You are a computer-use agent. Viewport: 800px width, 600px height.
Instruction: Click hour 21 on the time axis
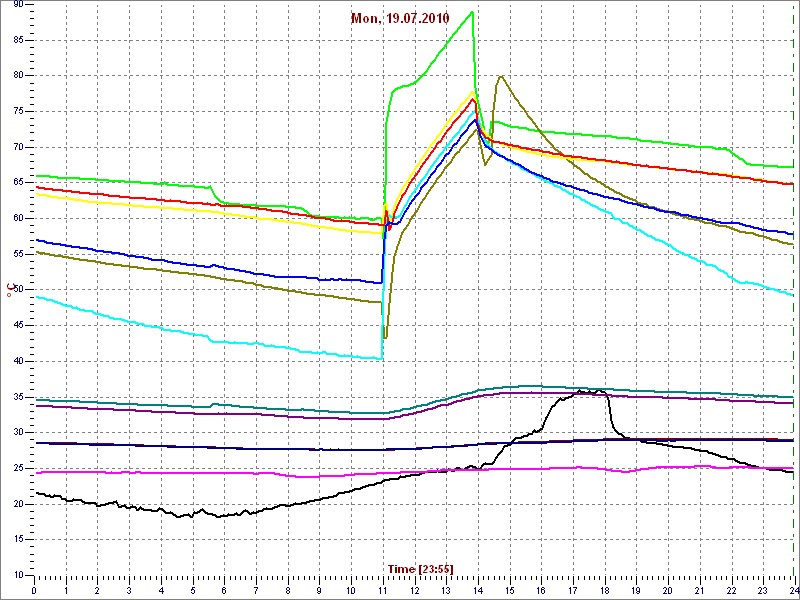tap(698, 589)
